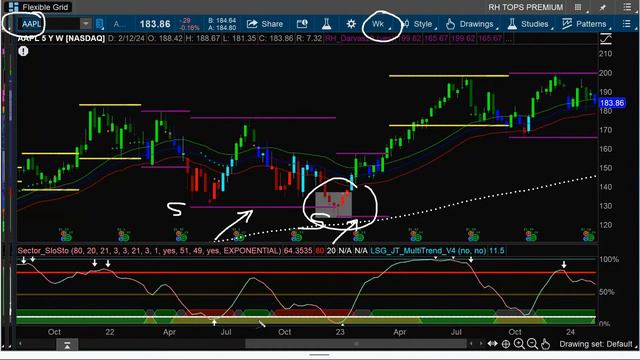Click the 23 year label on time axis
The width and height of the screenshot is (640, 360).
point(340,332)
